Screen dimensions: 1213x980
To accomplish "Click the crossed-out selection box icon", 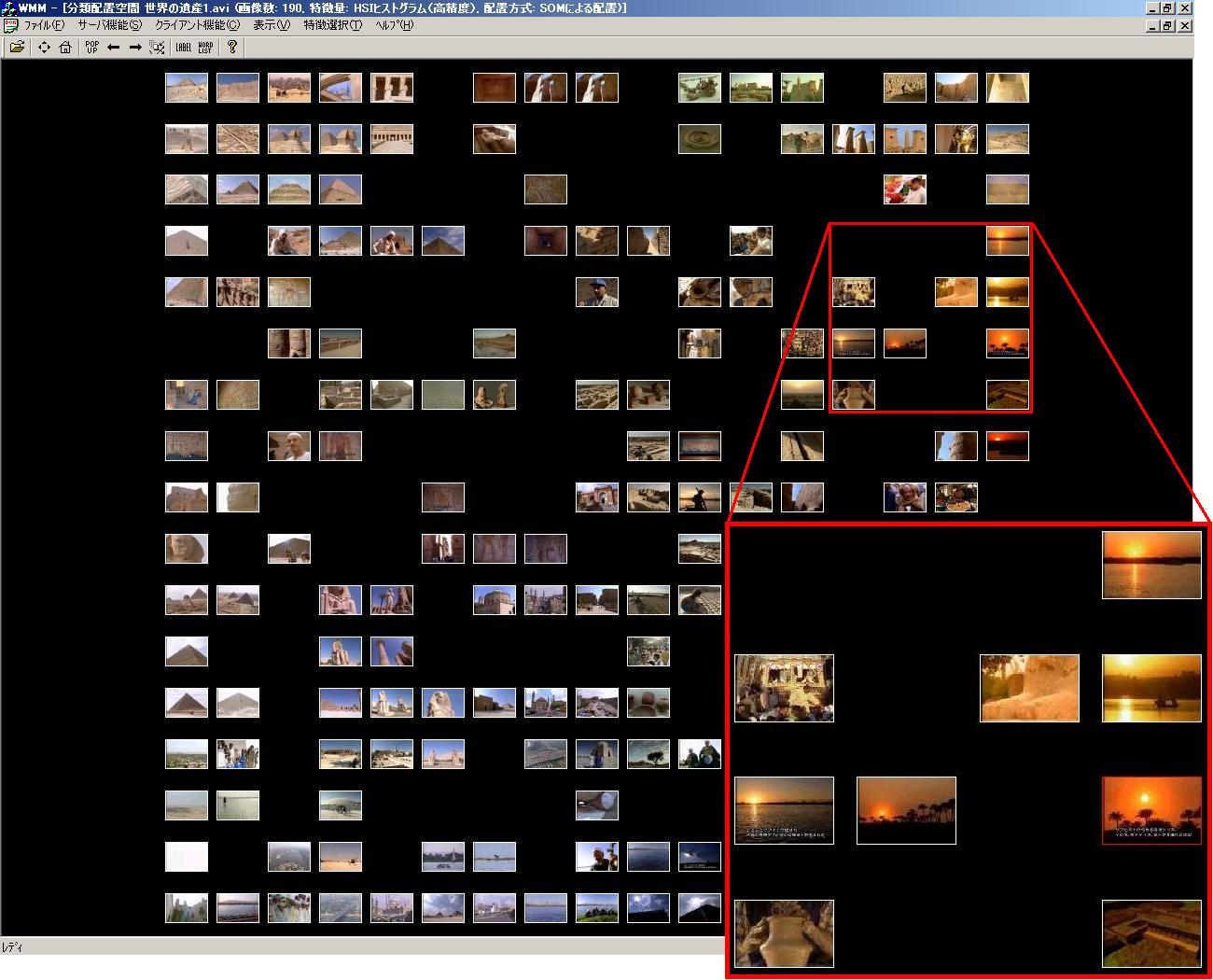I will tap(158, 47).
